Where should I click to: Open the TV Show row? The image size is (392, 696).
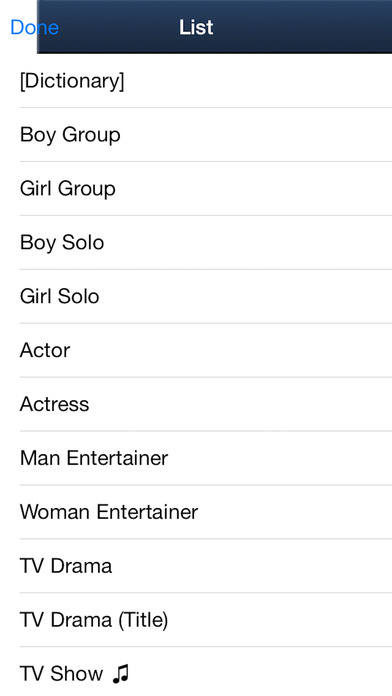pos(196,672)
